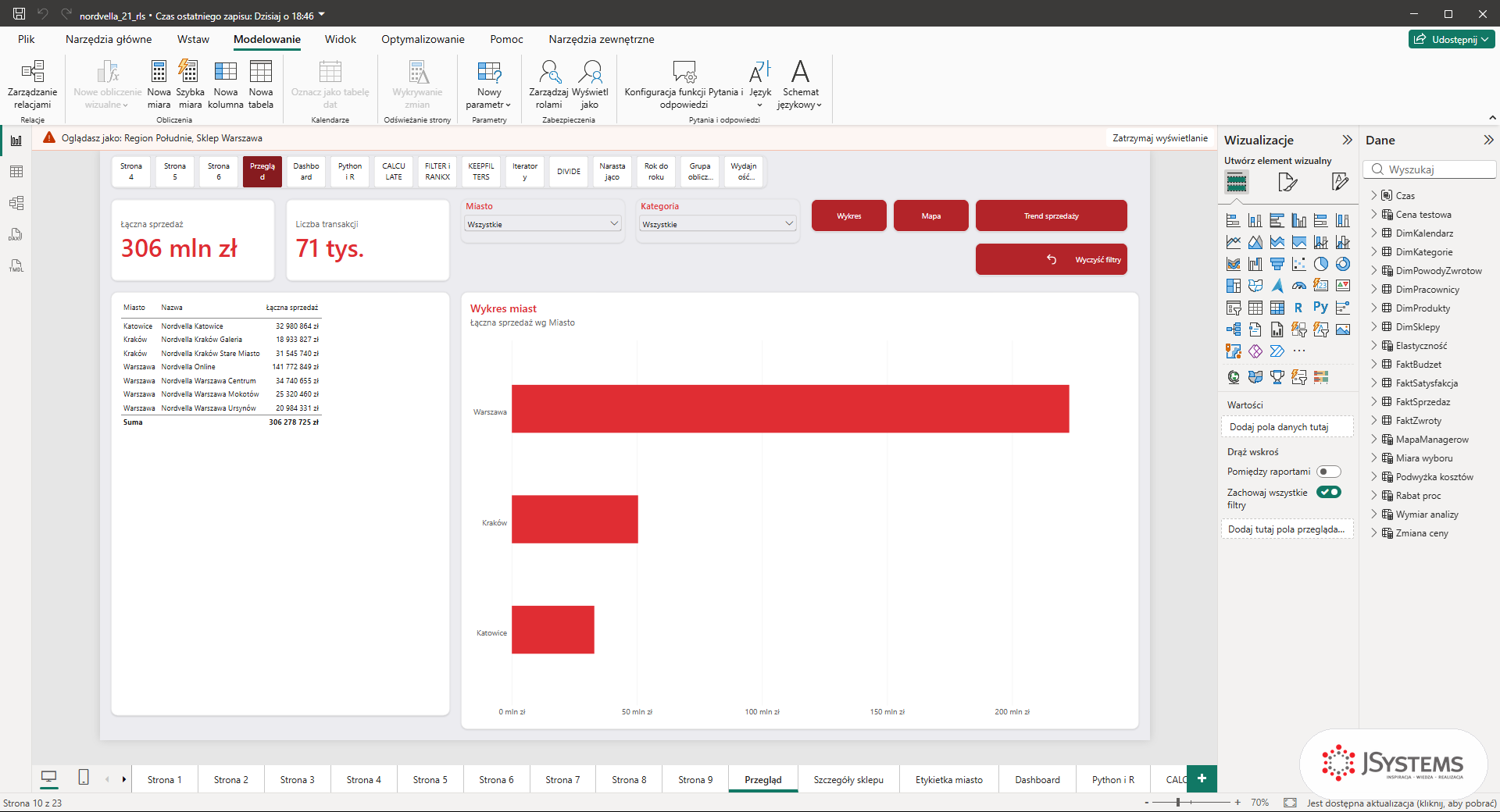Open Konfiguracja funkcji Pytania i odpowiedzi
Viewport: 1500px width, 812px height.
pos(684,84)
